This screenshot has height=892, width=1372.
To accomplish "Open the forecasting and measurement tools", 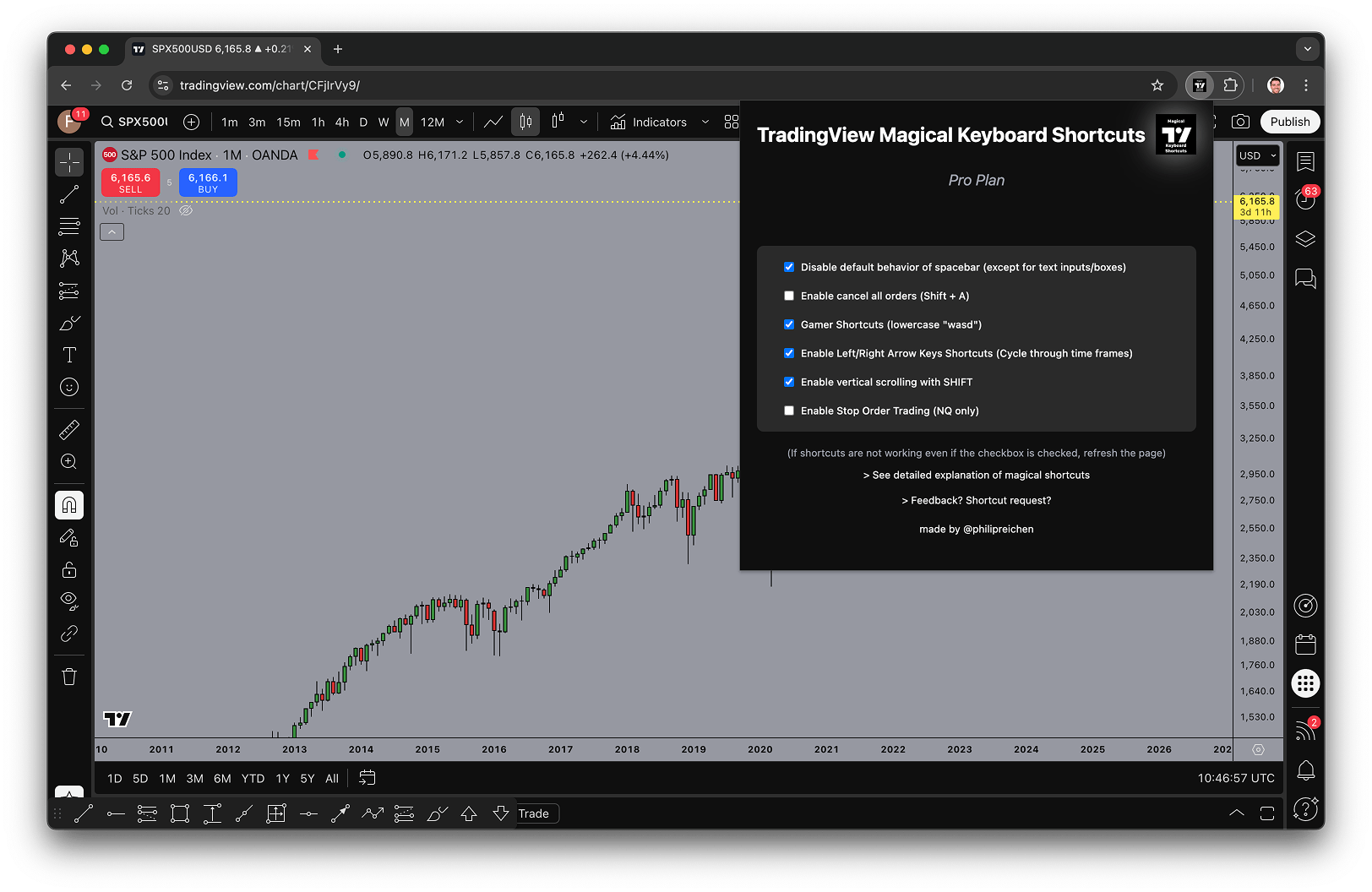I will point(69,291).
